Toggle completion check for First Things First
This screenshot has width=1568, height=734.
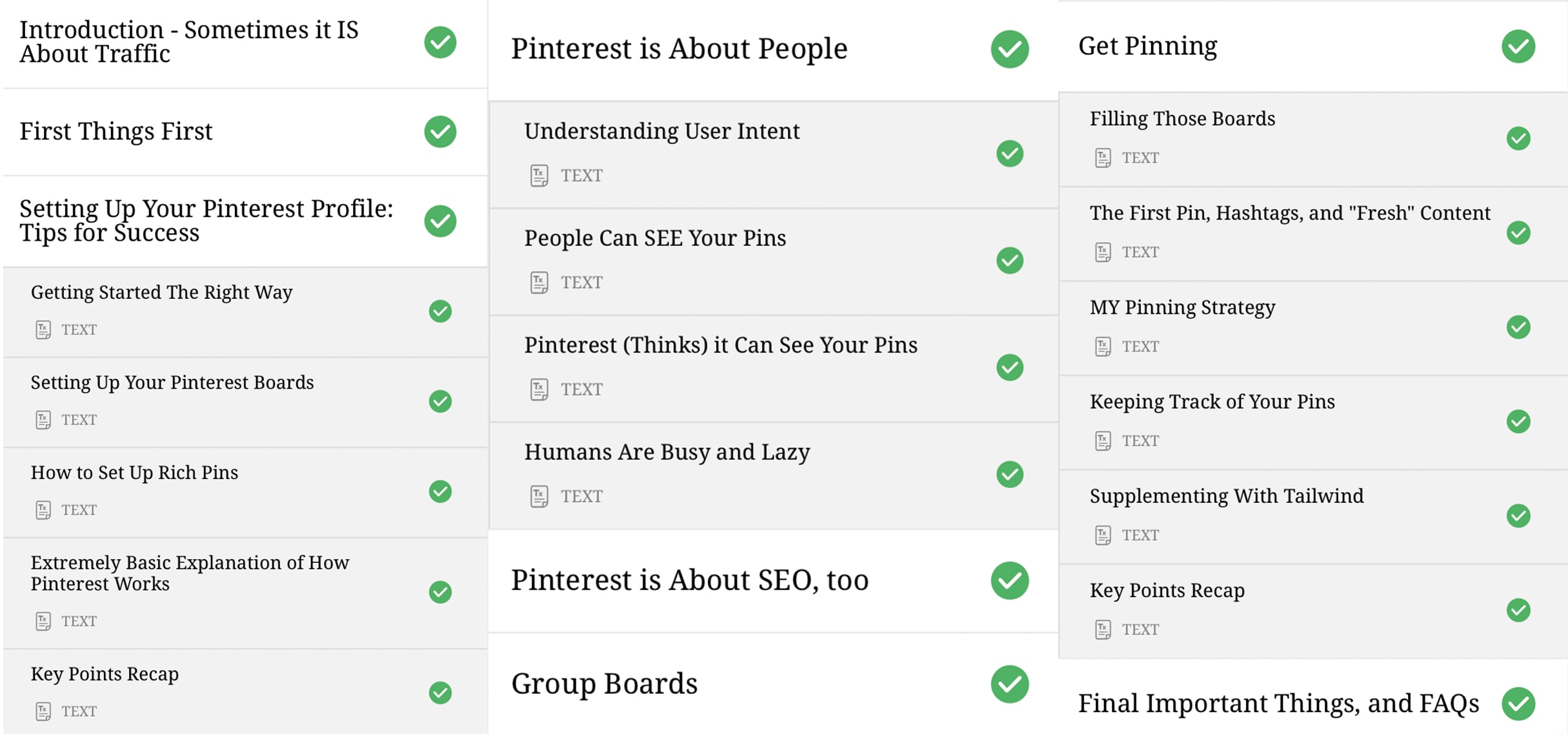click(439, 131)
